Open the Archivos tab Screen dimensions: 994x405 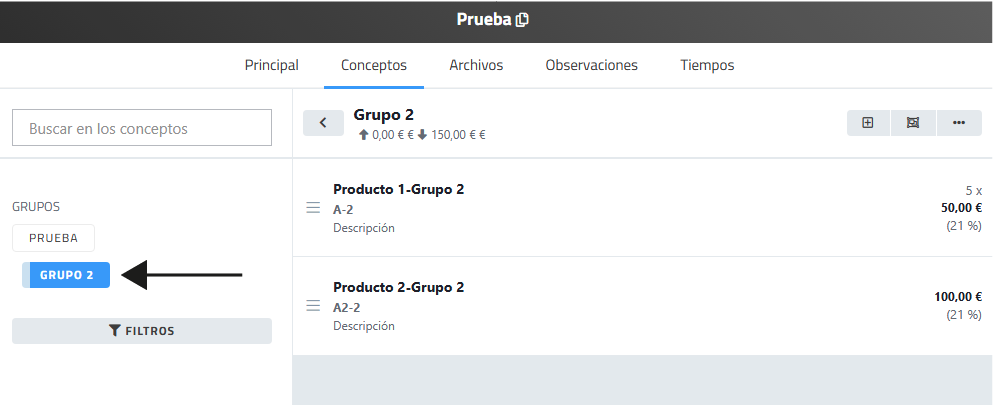(476, 65)
